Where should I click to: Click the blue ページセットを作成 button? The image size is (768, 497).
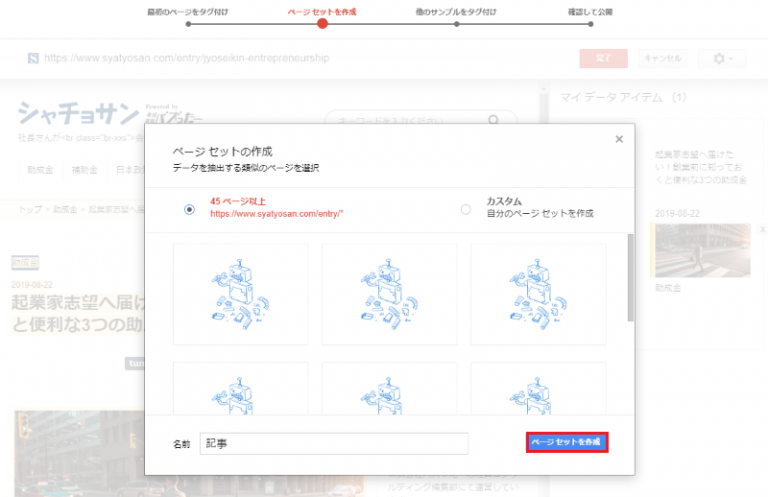[567, 441]
